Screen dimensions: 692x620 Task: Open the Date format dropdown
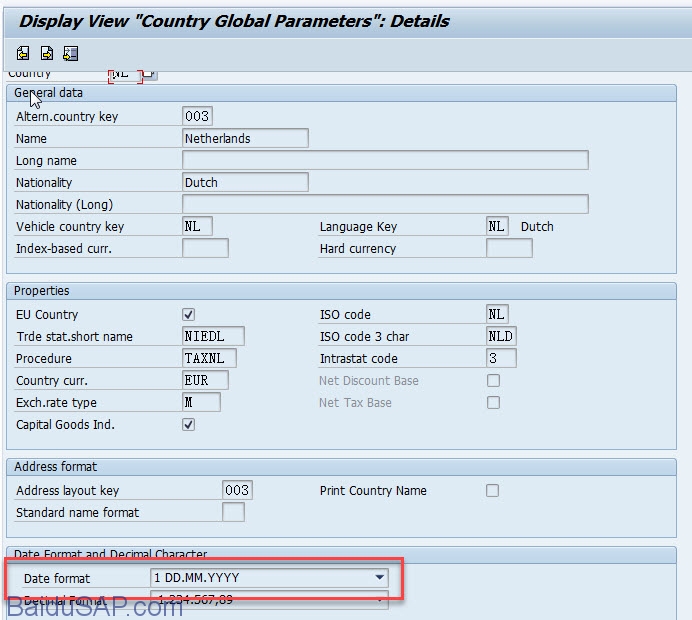pyautogui.click(x=379, y=578)
